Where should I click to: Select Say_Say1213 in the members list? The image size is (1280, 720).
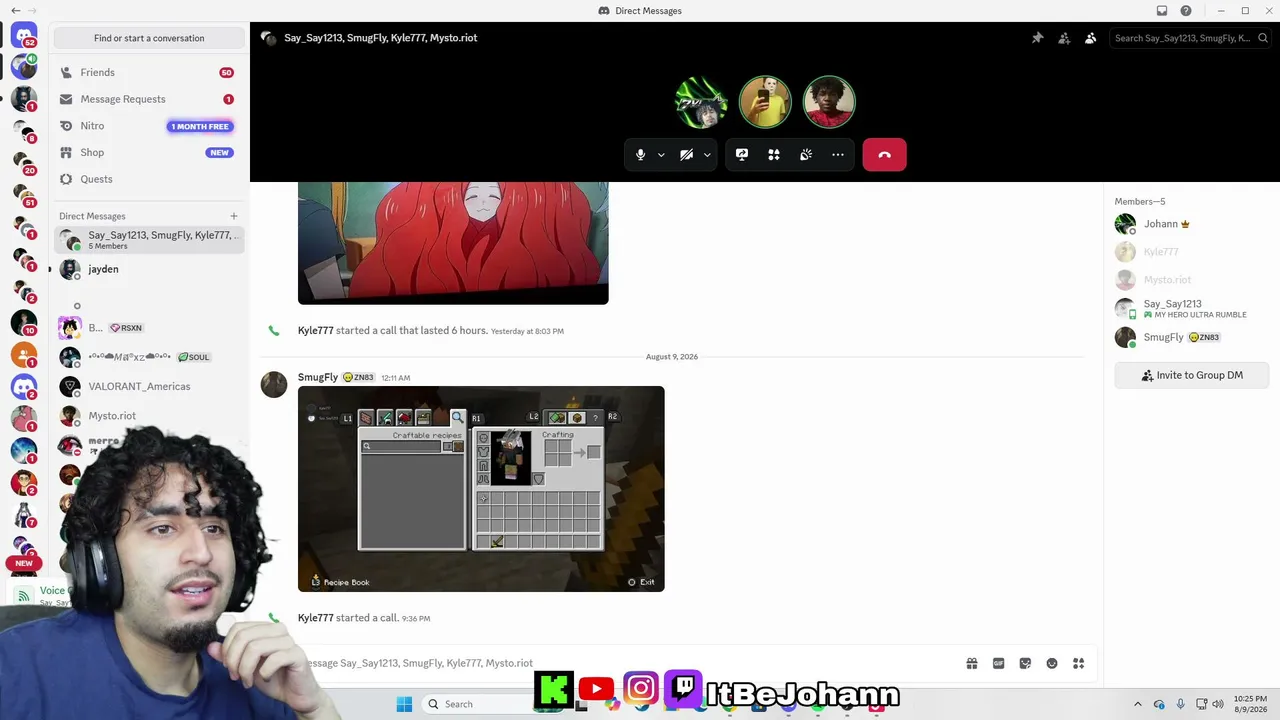(x=1191, y=309)
